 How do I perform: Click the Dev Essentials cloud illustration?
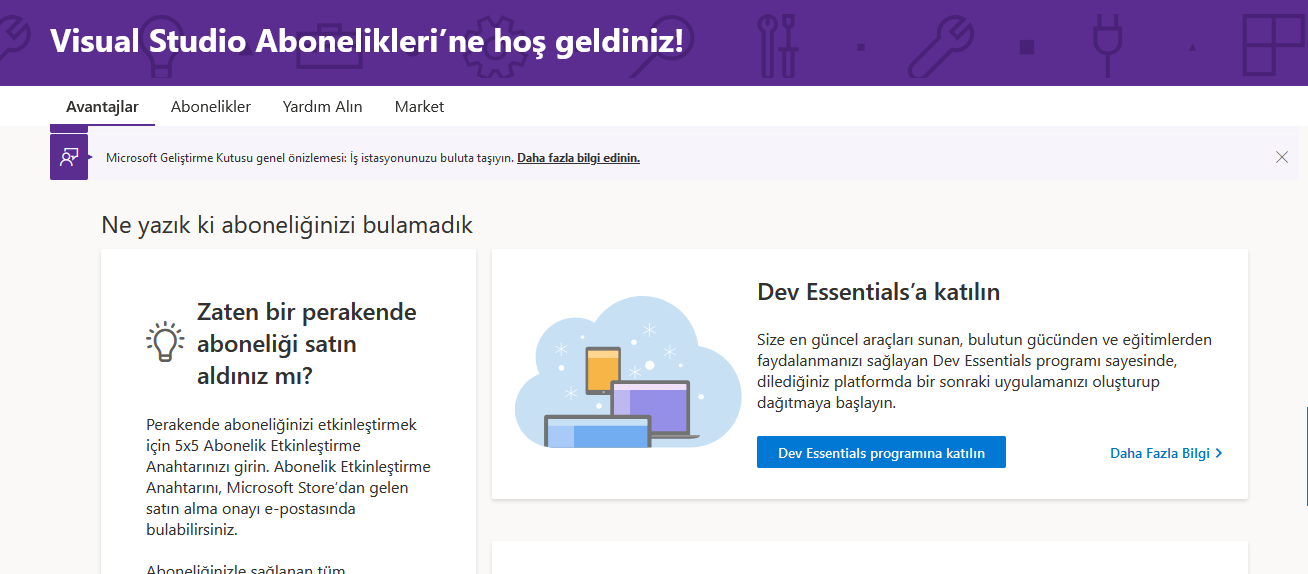tap(628, 372)
